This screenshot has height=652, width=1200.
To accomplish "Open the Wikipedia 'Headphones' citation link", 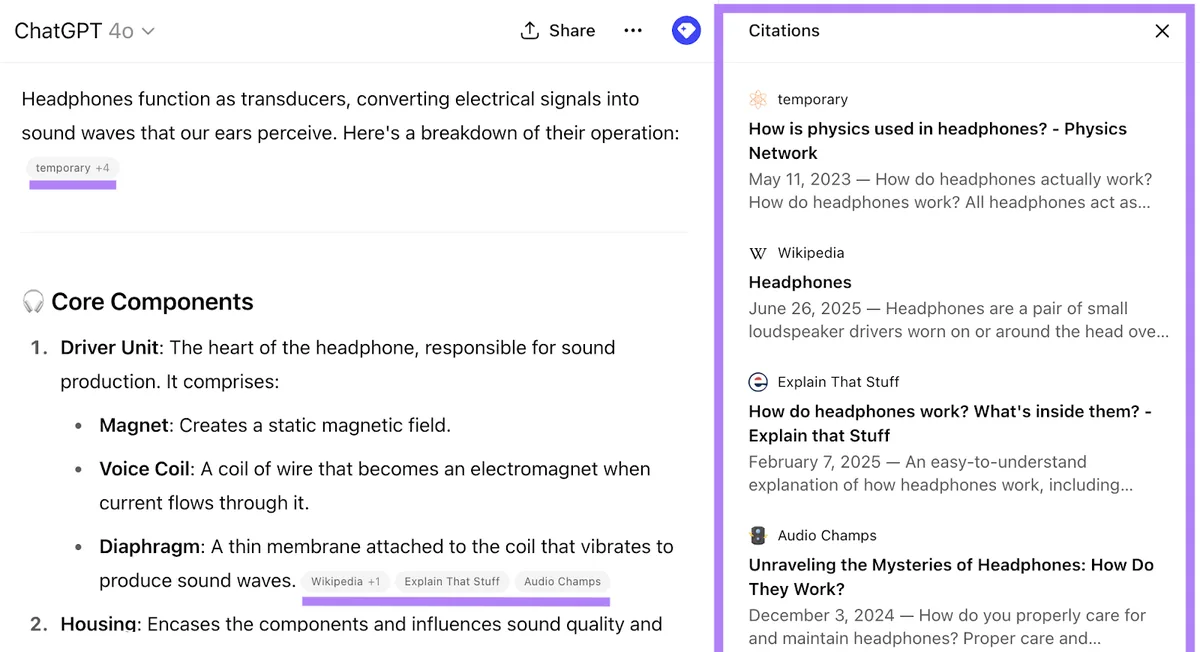I will point(800,282).
